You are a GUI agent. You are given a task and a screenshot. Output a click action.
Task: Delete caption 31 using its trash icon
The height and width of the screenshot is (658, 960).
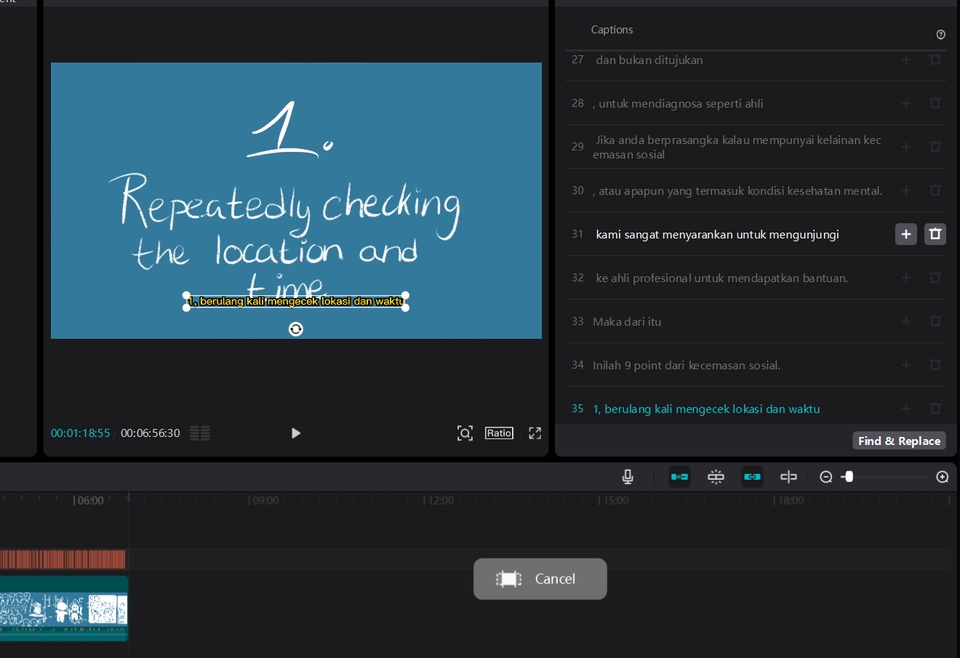pos(934,234)
